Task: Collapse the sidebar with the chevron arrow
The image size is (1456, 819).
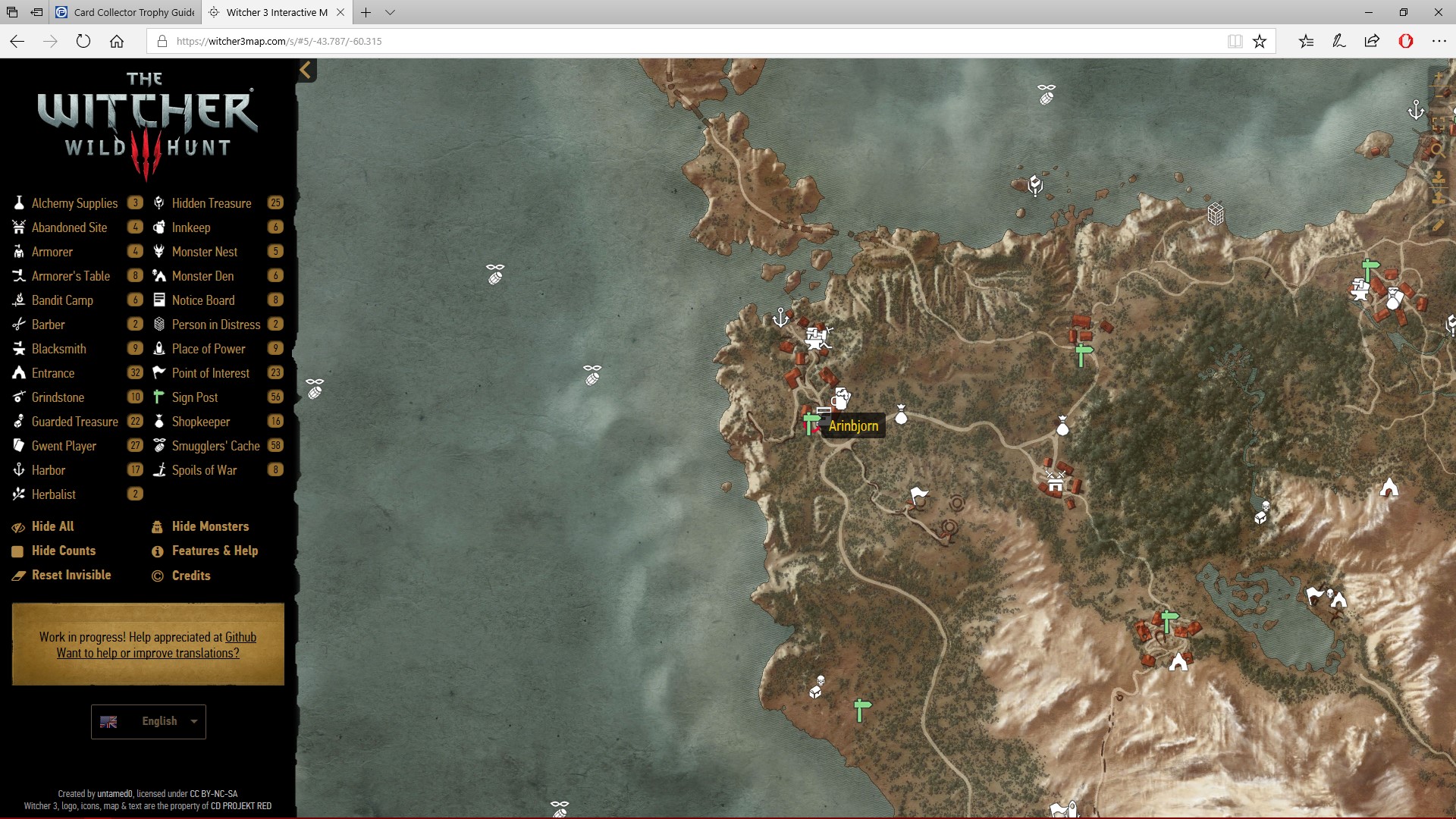Action: click(x=306, y=71)
